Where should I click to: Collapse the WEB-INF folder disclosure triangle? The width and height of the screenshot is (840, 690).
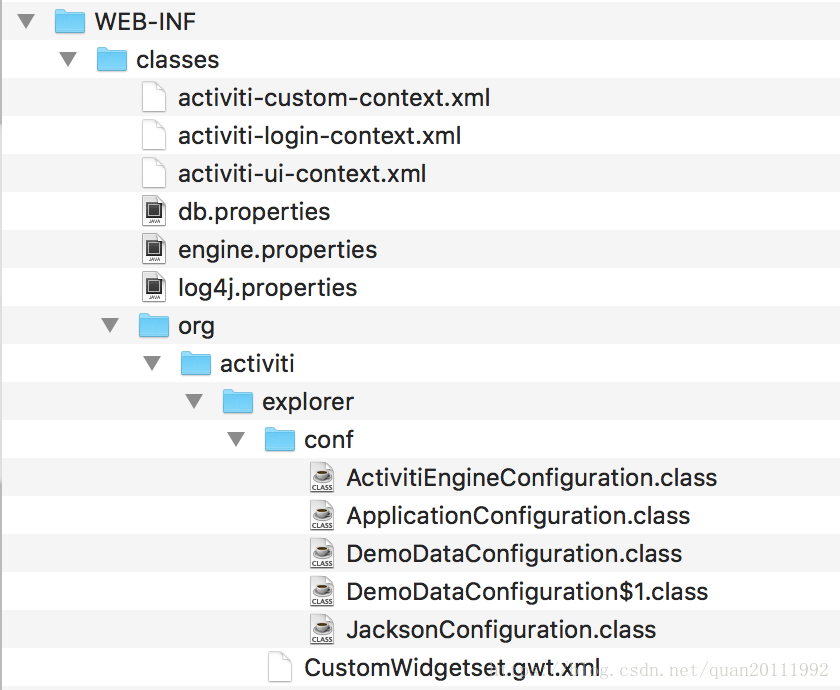(x=26, y=21)
